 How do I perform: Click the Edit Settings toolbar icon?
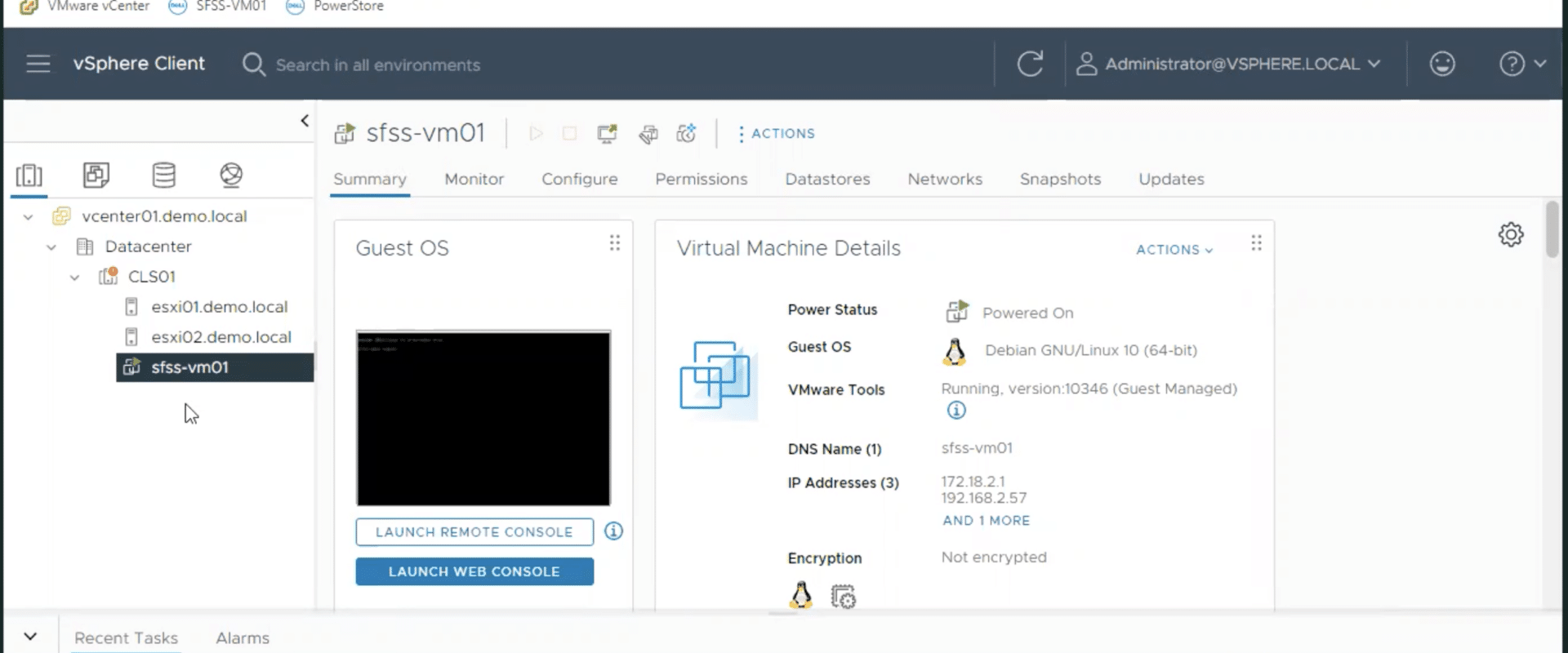648,133
